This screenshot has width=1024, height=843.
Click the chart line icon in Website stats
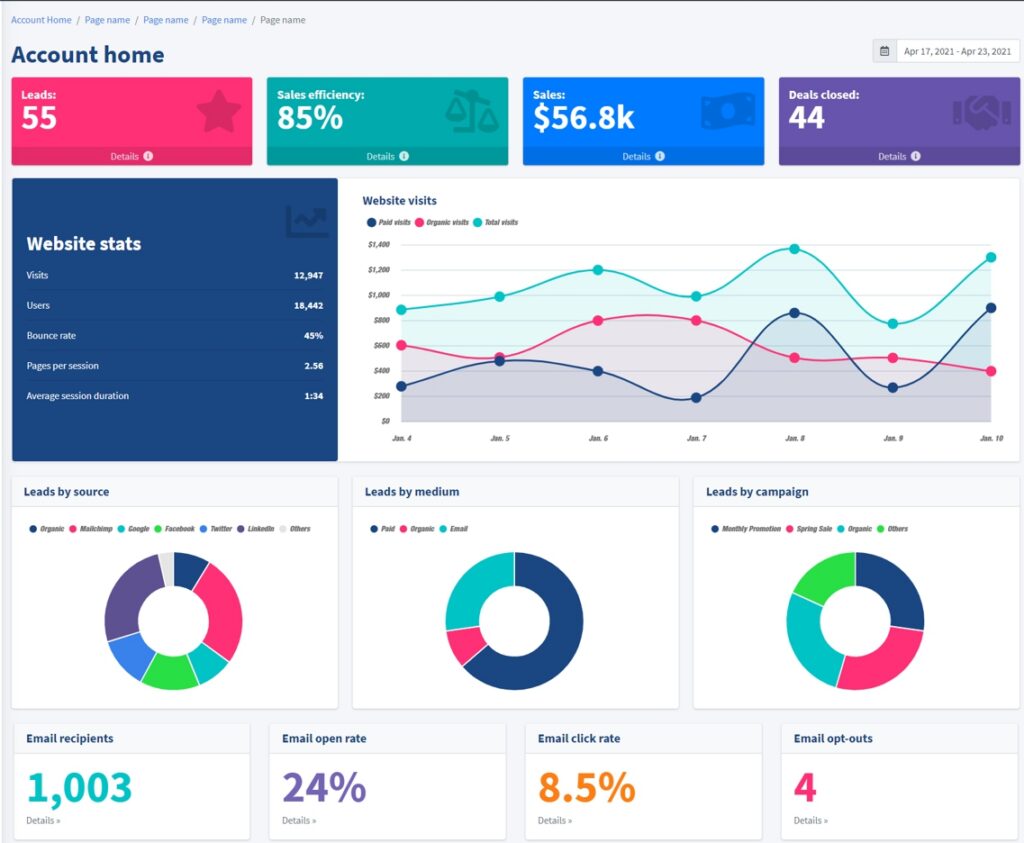click(306, 222)
